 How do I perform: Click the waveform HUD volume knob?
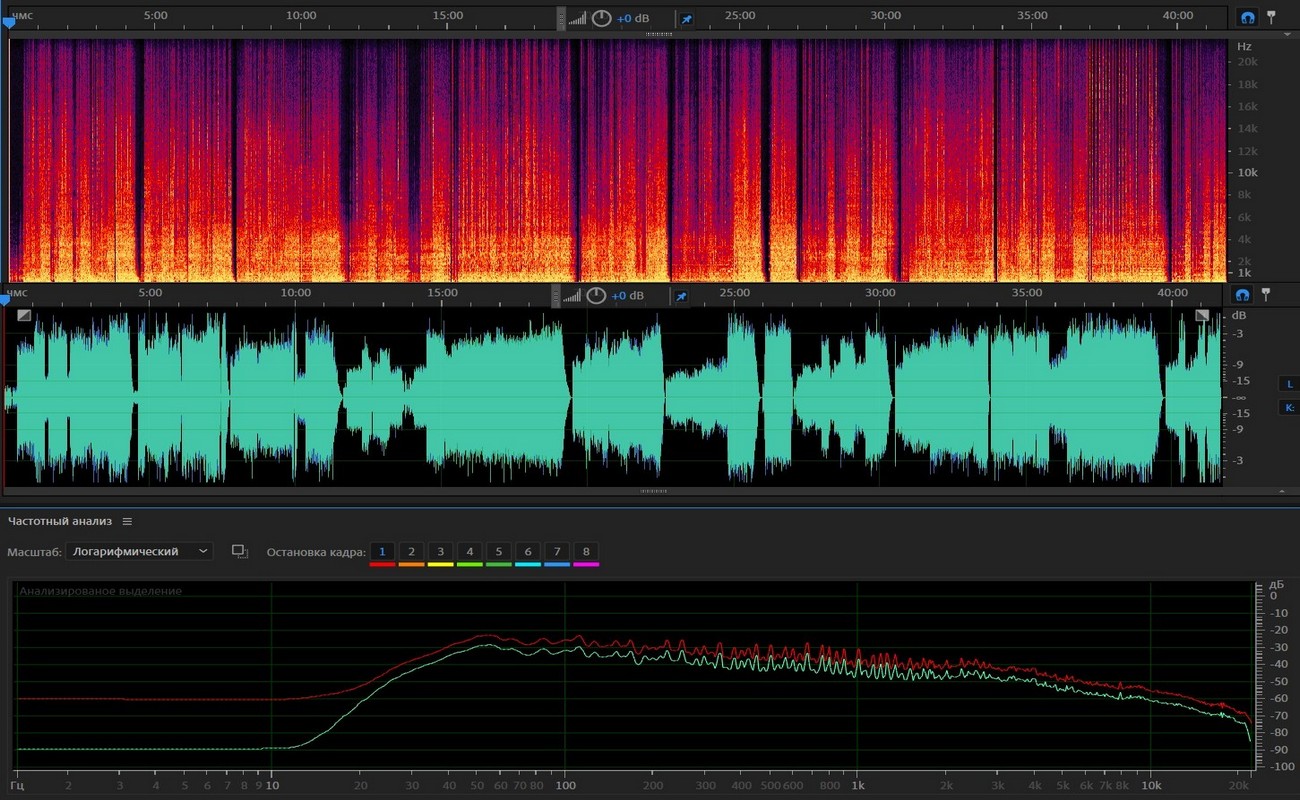[596, 296]
